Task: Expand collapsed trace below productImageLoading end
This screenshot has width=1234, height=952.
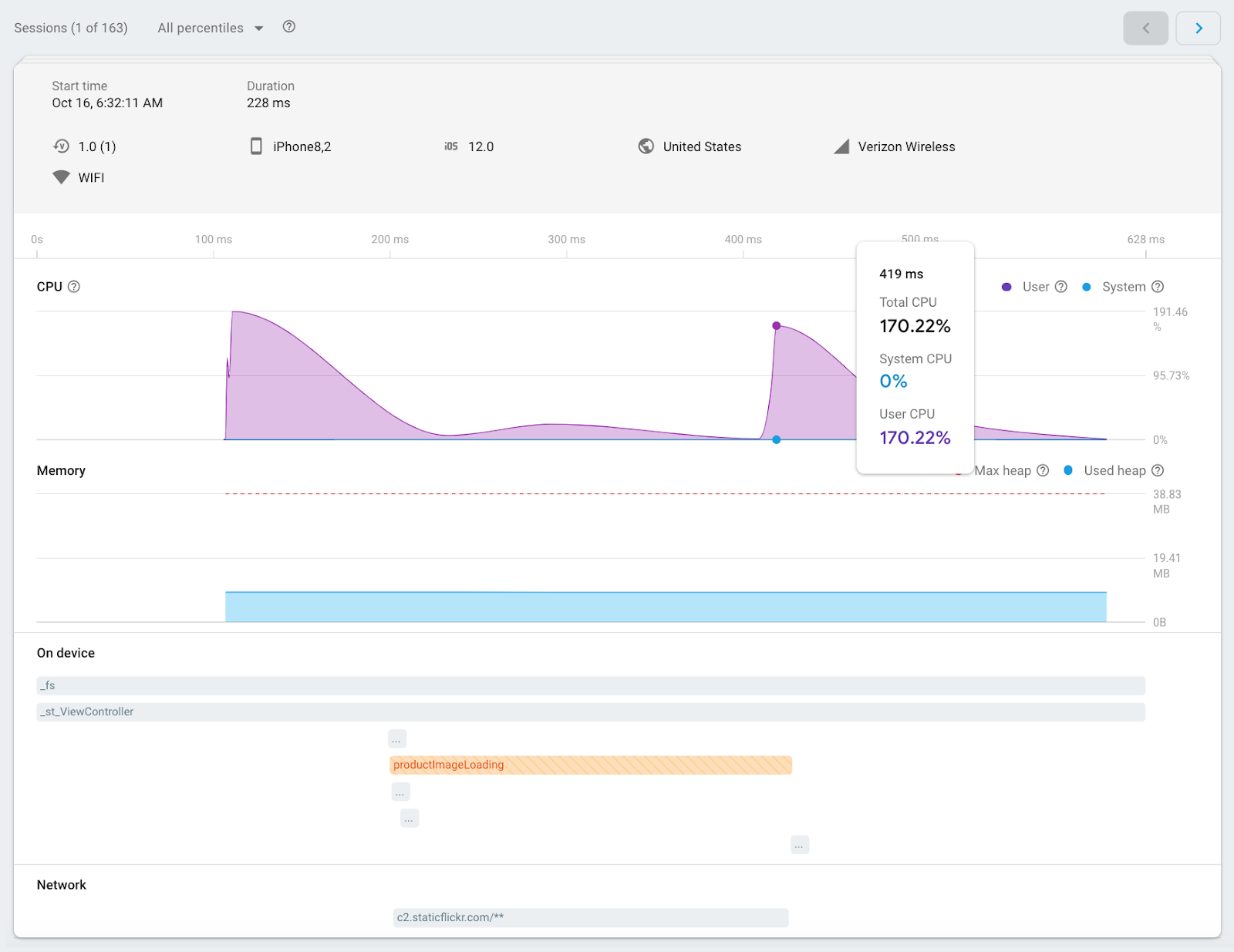Action: pyautogui.click(x=800, y=845)
